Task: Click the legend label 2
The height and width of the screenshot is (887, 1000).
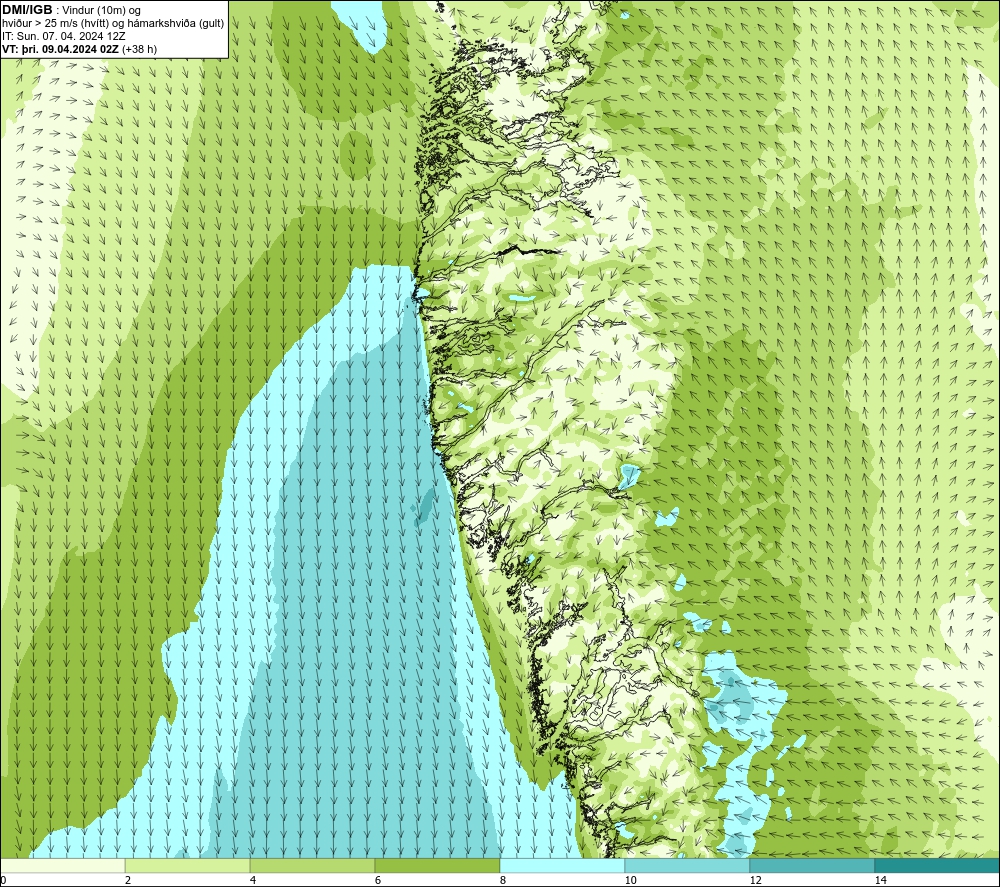Action: pyautogui.click(x=128, y=880)
